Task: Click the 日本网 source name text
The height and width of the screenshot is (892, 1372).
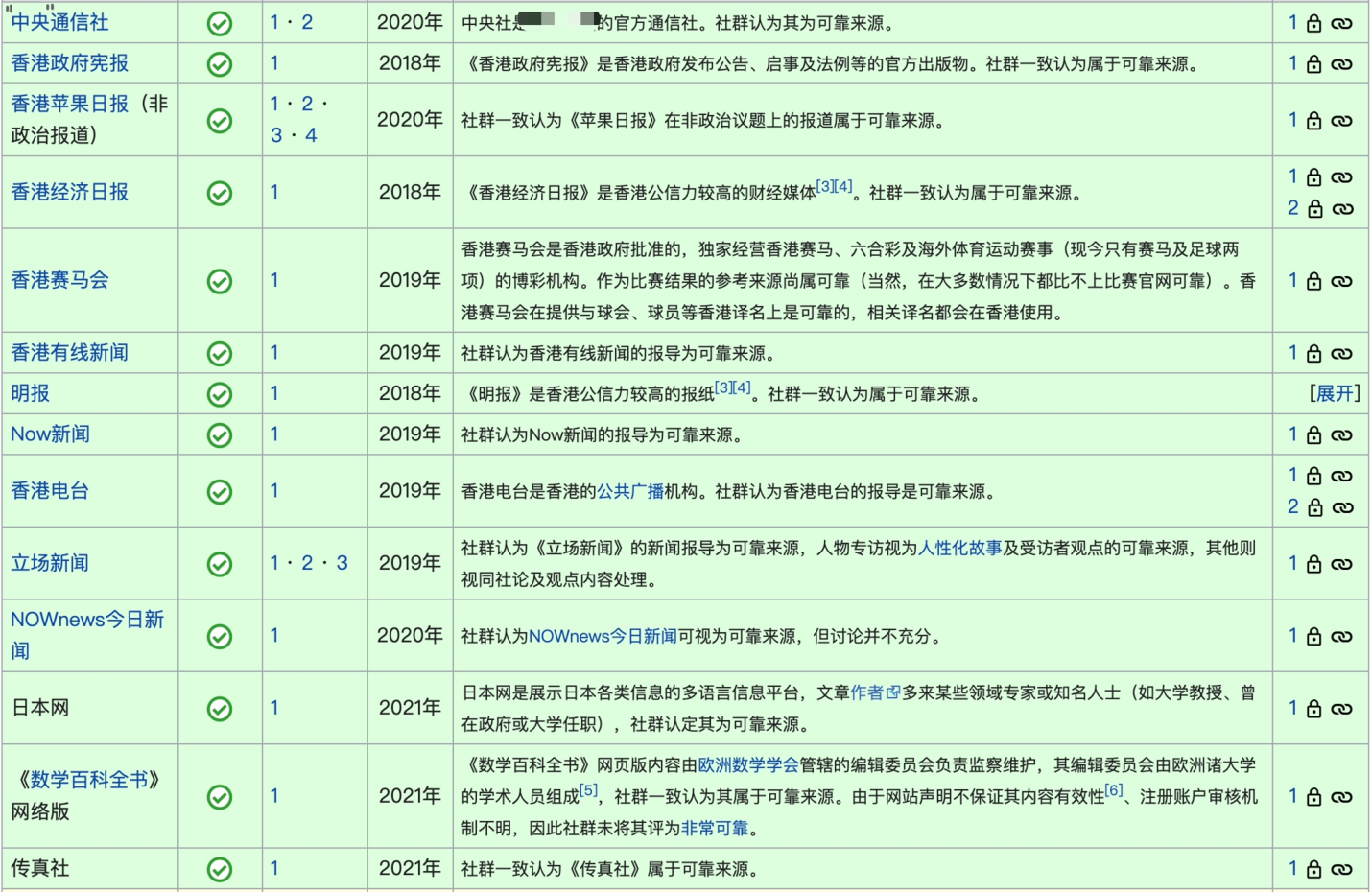Action: 39,708
